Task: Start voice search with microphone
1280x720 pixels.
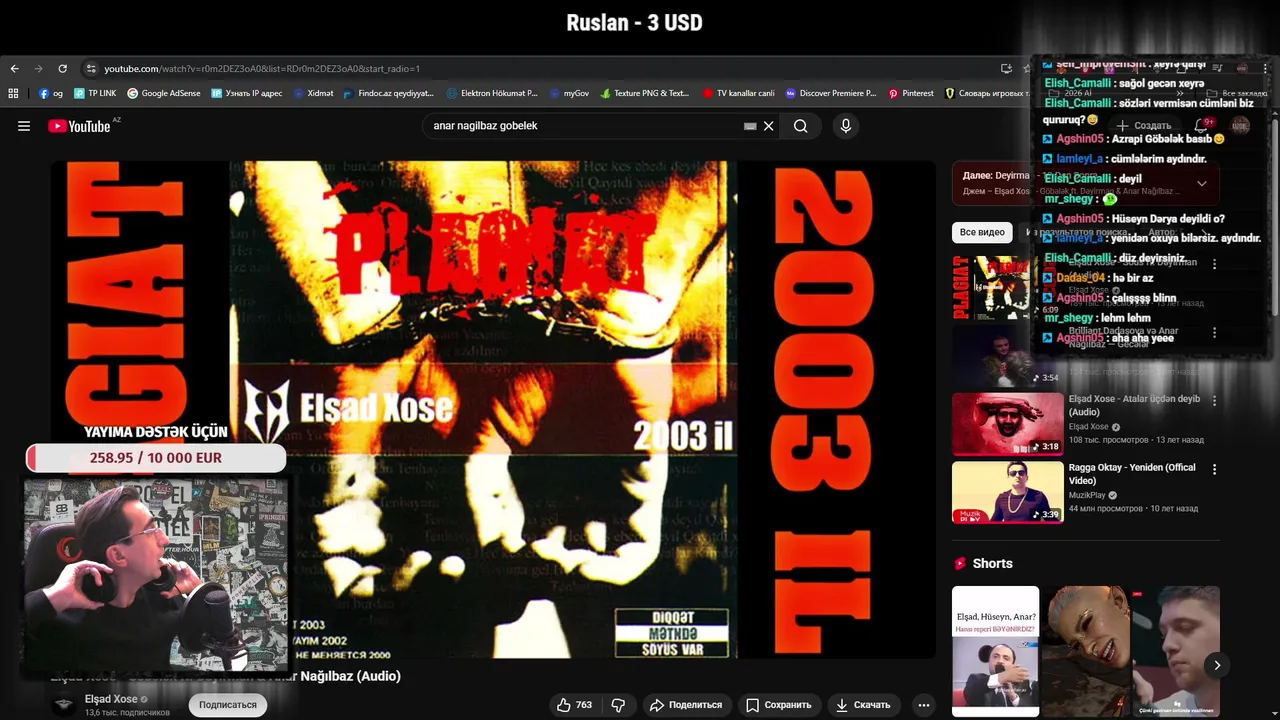Action: pos(846,126)
